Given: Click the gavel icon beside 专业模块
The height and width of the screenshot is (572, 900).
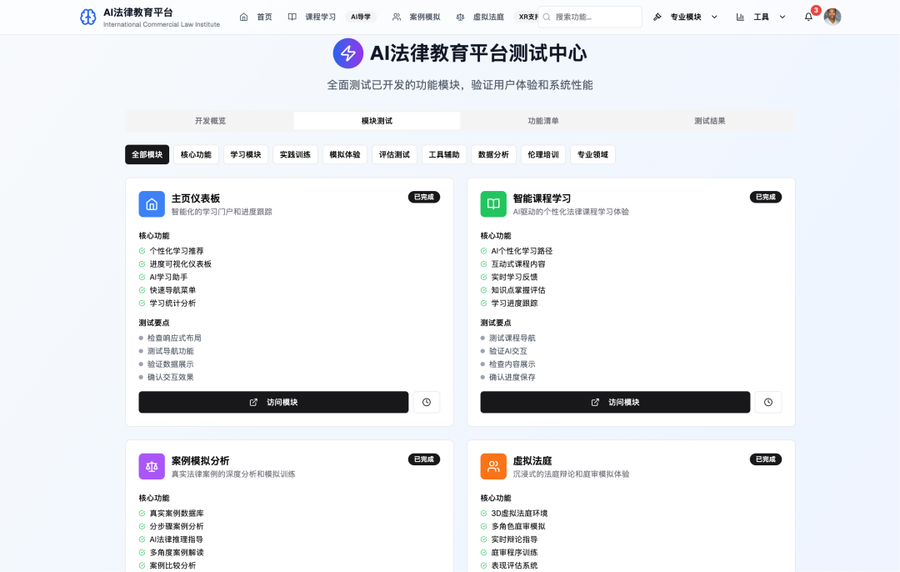Looking at the screenshot, I should click(658, 17).
